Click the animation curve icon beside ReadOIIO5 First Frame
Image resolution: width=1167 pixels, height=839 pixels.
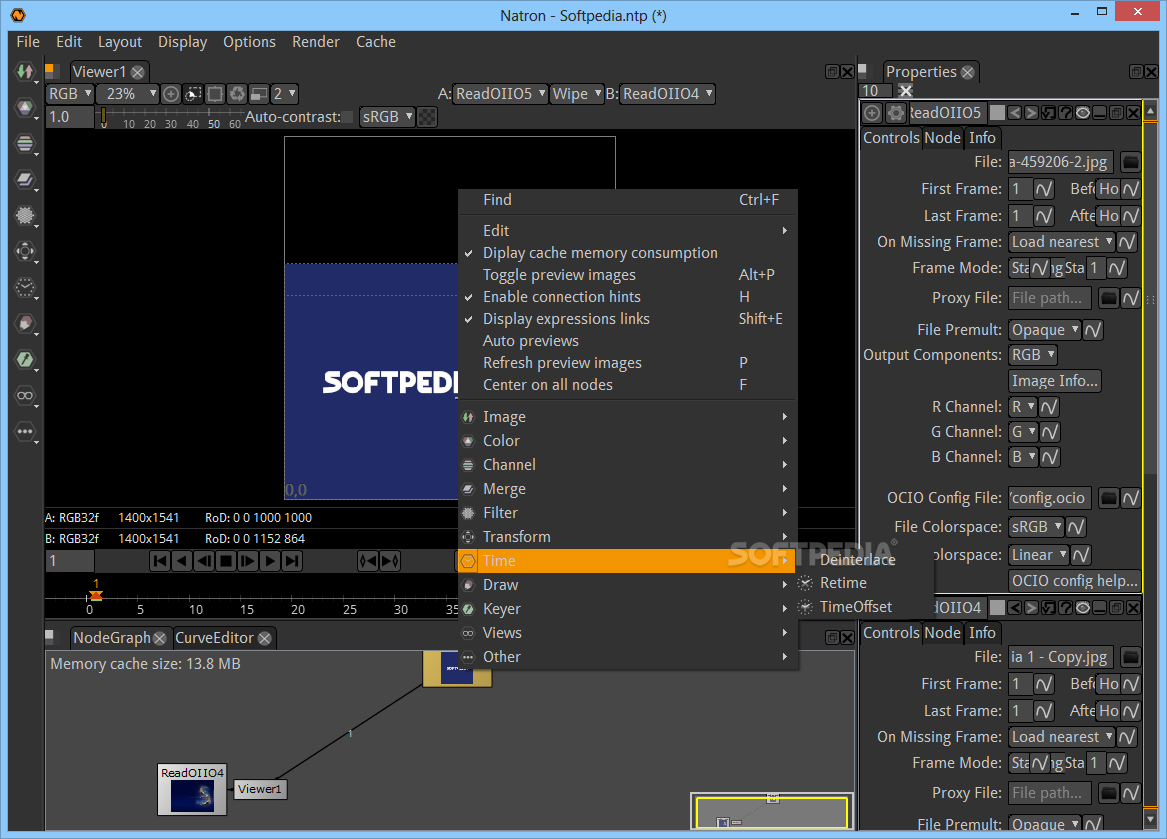[x=1043, y=189]
